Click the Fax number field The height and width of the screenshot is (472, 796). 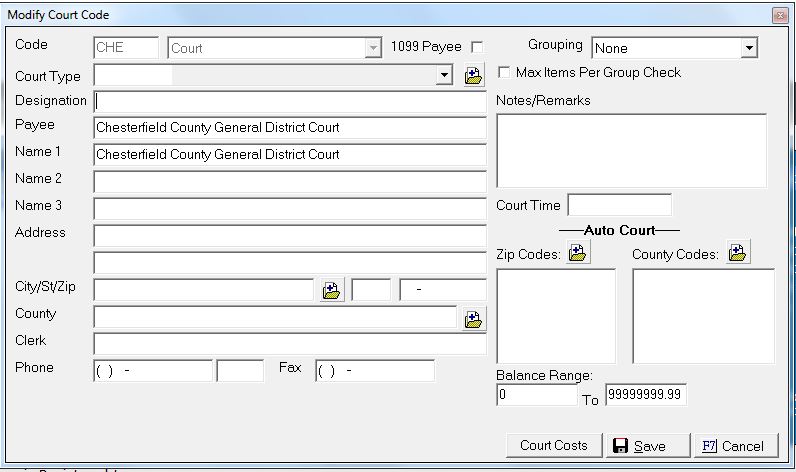[x=374, y=371]
